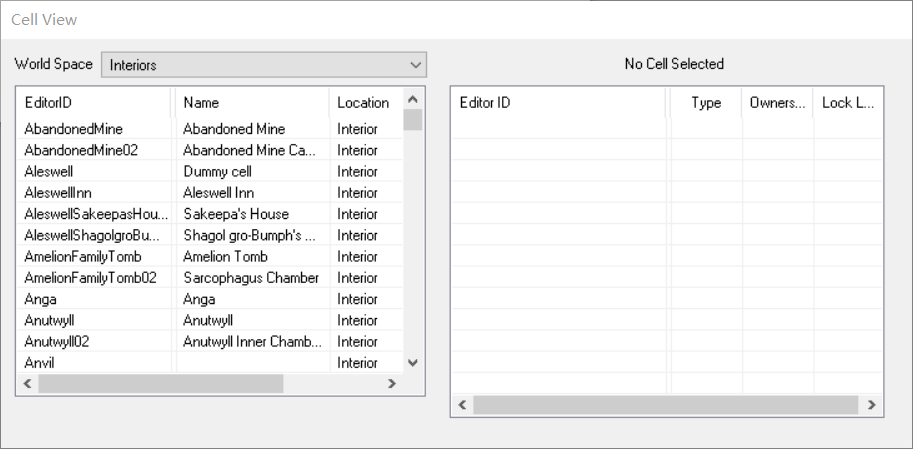913x449 pixels.
Task: Click cell list scroll down arrow
Action: click(413, 363)
